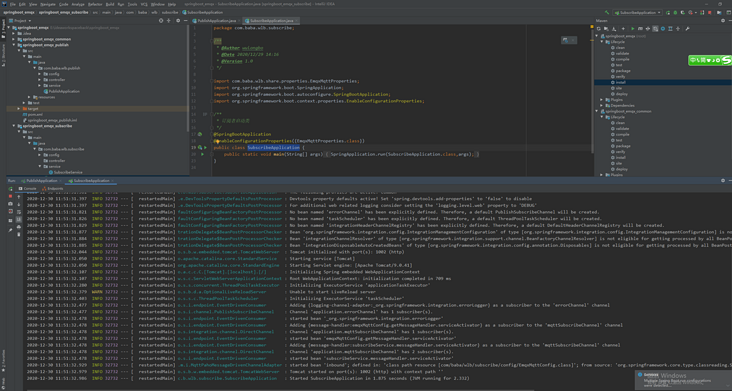The width and height of the screenshot is (732, 391).
Task: Stop the process with the red square in Run panel
Action: point(10,196)
